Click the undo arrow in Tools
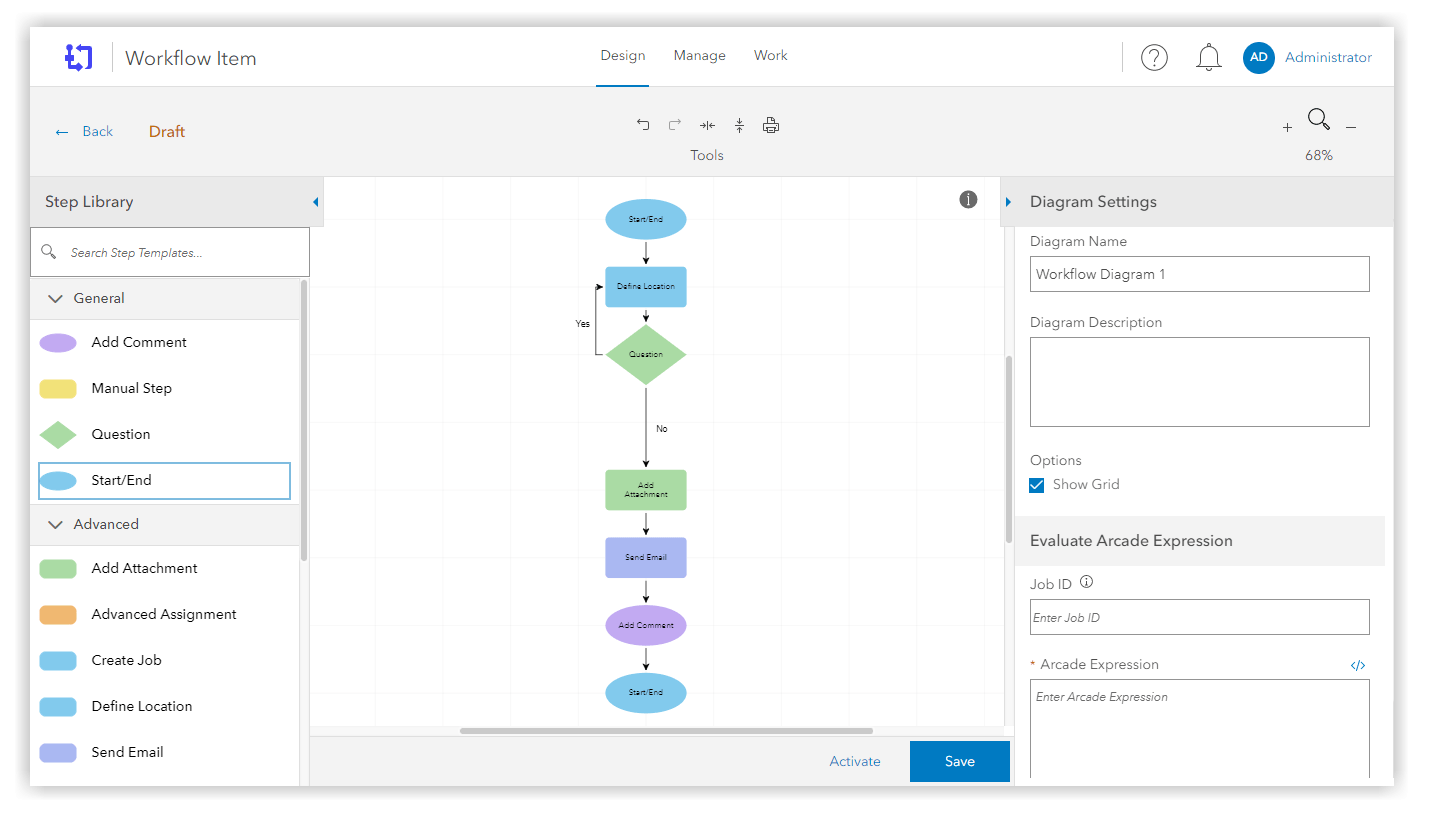1435x825 pixels. tap(643, 125)
